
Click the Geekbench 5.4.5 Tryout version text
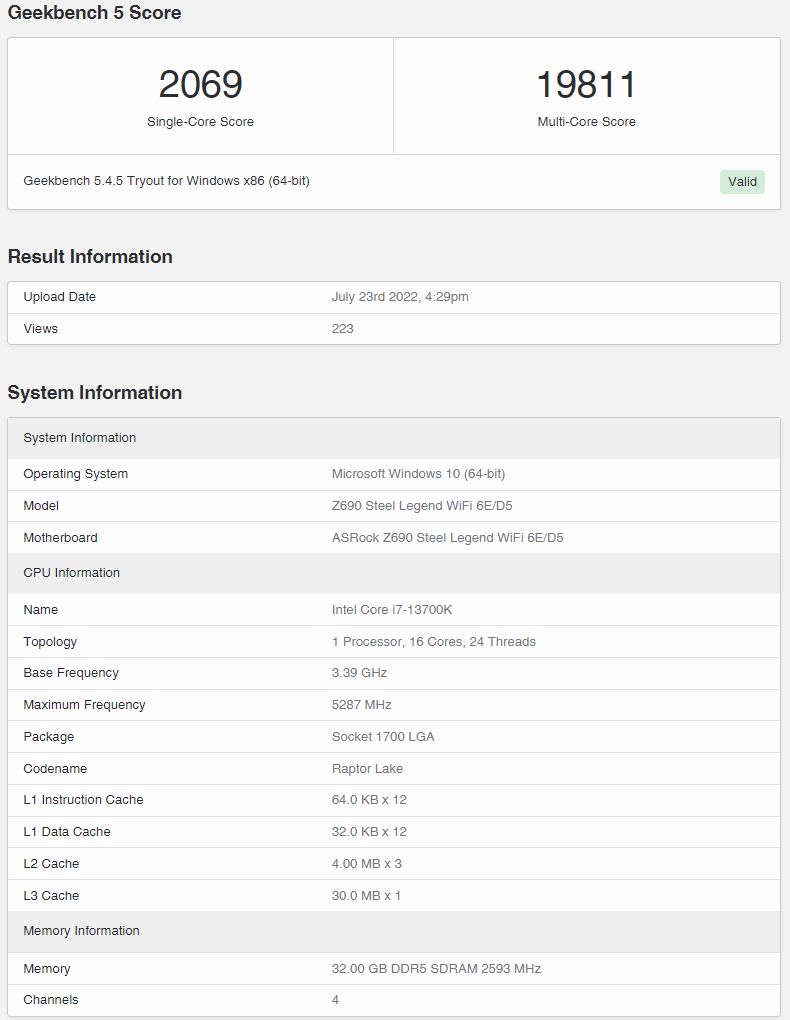tap(167, 181)
